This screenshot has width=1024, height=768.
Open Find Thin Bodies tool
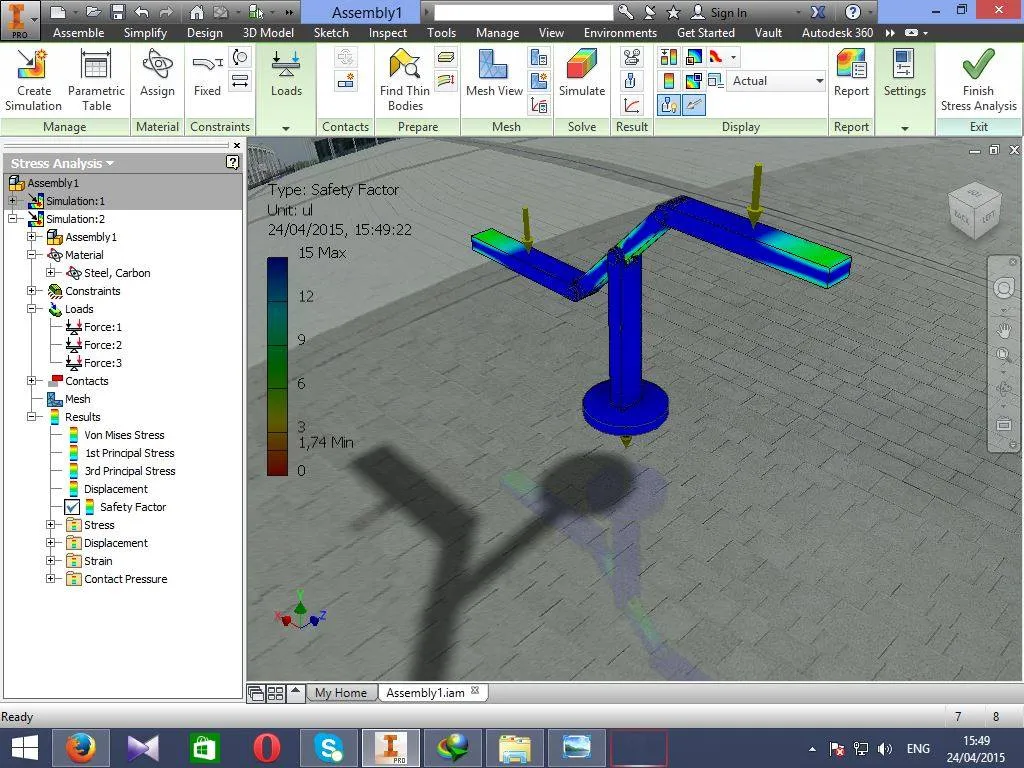[x=404, y=80]
